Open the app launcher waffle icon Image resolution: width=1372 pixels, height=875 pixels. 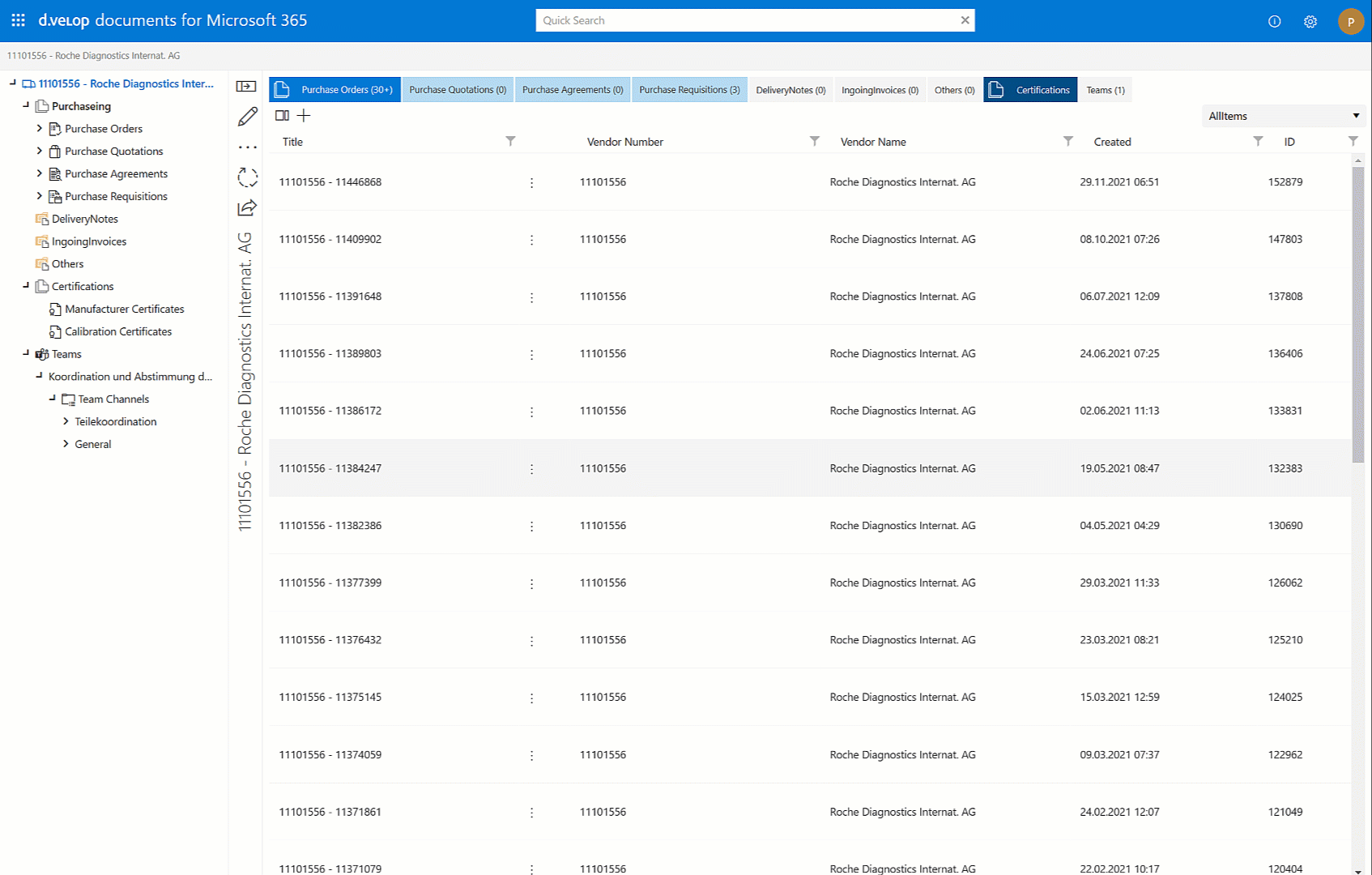coord(18,20)
